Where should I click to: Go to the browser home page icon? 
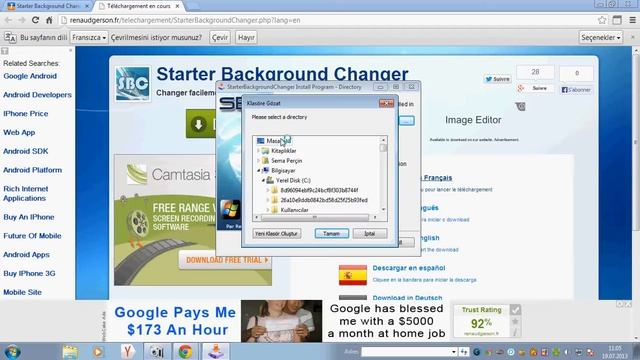(x=49, y=20)
